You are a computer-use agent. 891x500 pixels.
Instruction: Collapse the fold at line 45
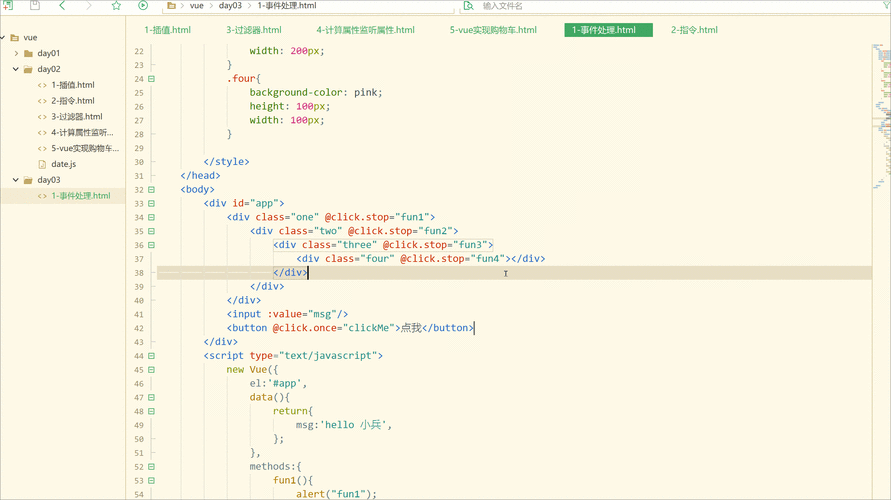point(152,369)
